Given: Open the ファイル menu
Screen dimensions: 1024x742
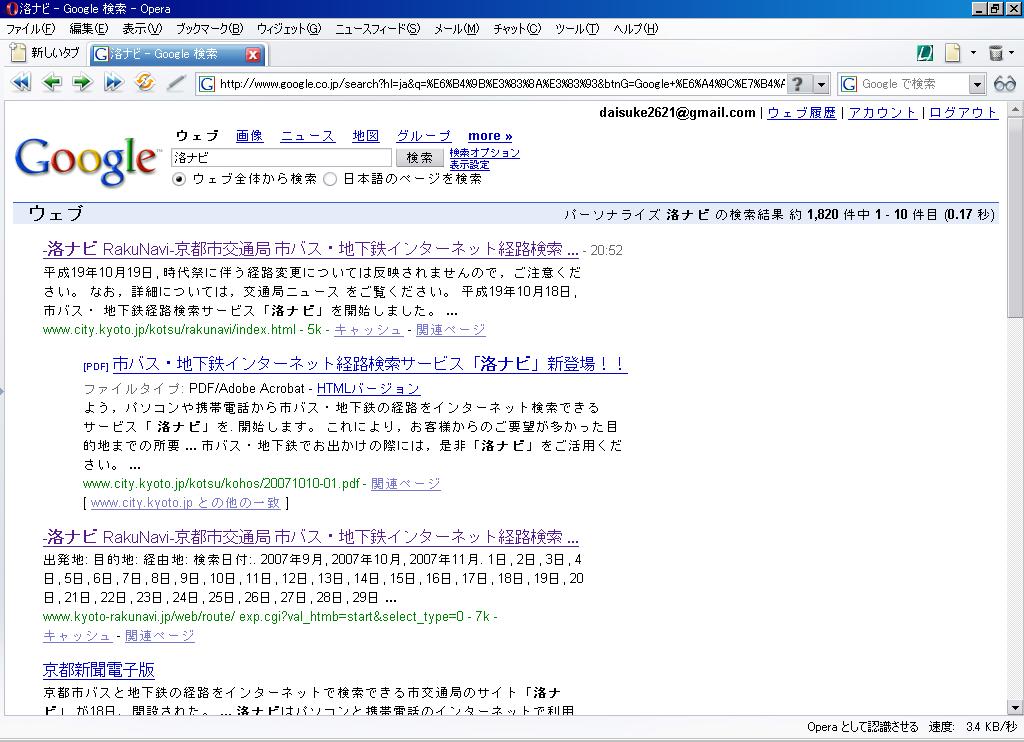Looking at the screenshot, I should click(31, 29).
